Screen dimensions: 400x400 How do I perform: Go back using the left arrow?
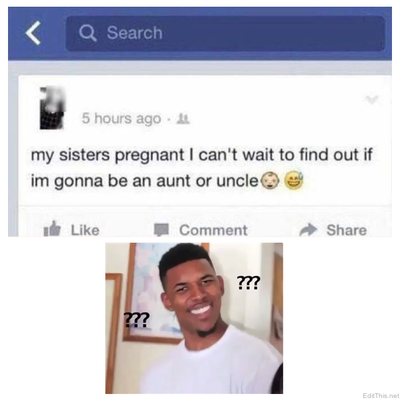point(33,33)
